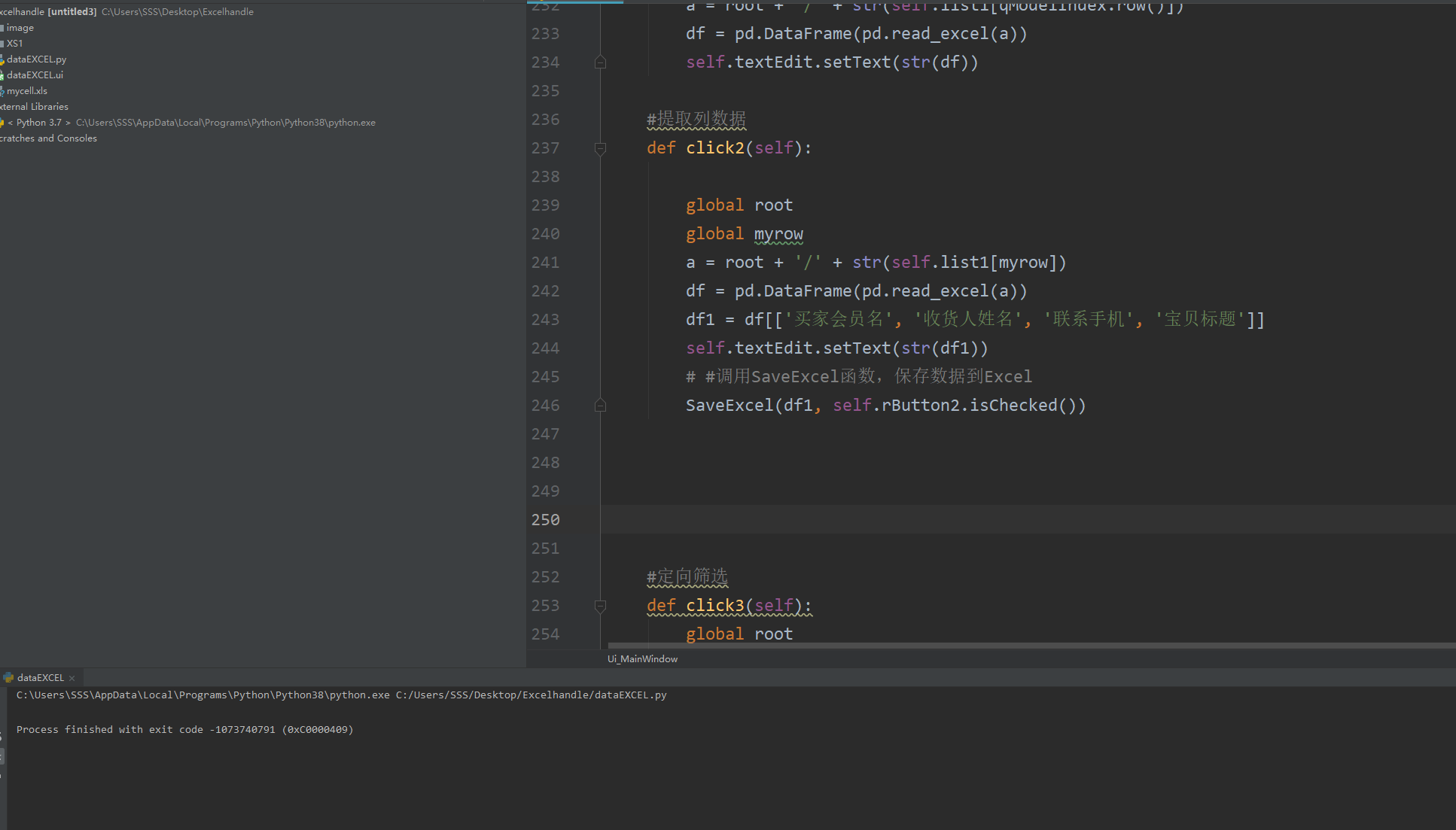Image resolution: width=1456 pixels, height=830 pixels.
Task: Click 'self.textEdit.setText(str(df1))' on line 244
Action: click(836, 348)
